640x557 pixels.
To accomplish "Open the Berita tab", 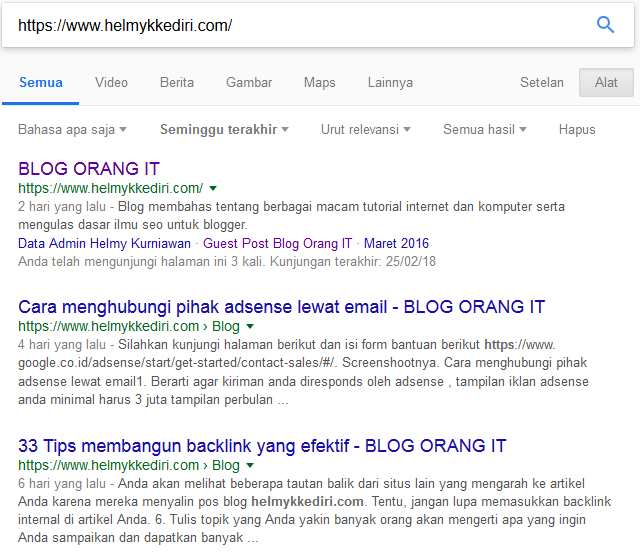I will [177, 82].
